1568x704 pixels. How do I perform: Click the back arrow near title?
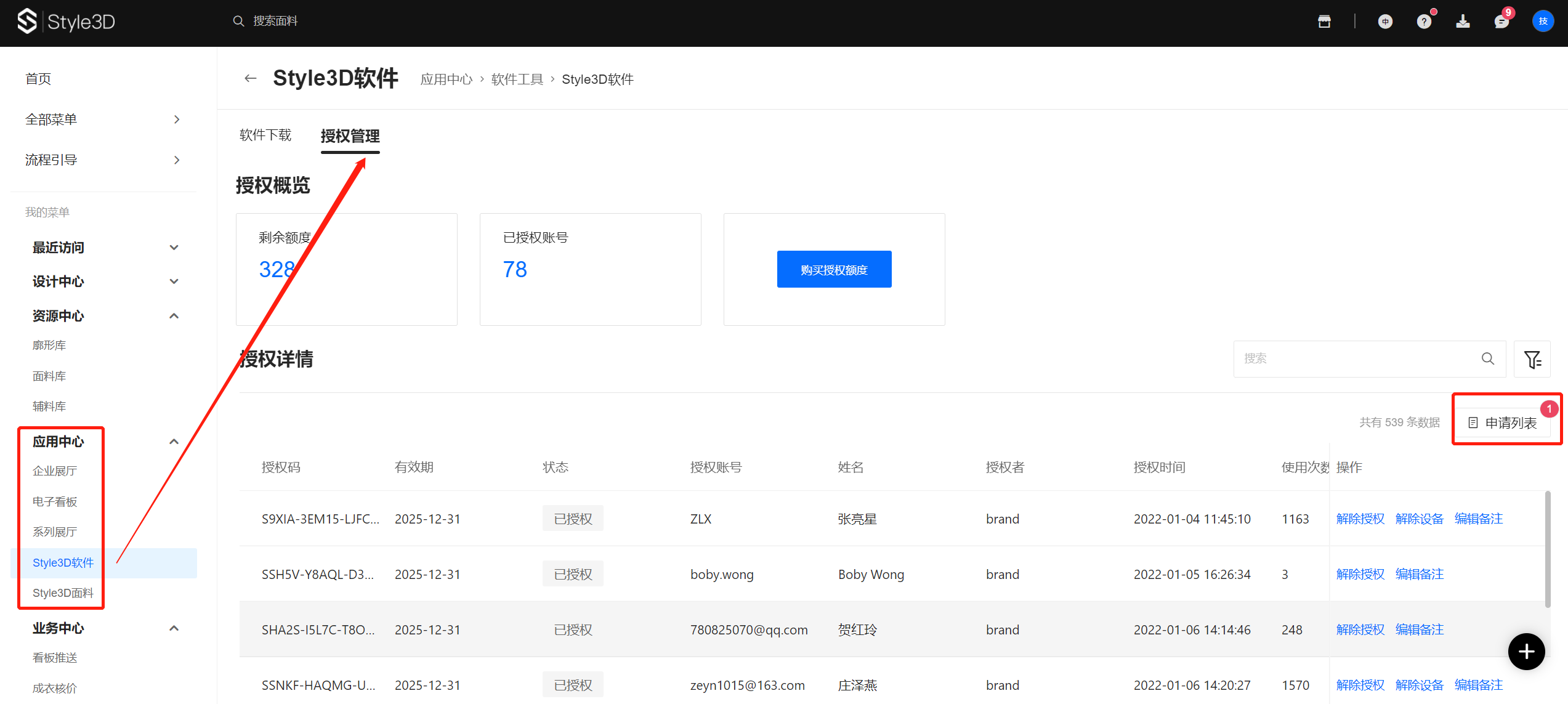[x=250, y=78]
